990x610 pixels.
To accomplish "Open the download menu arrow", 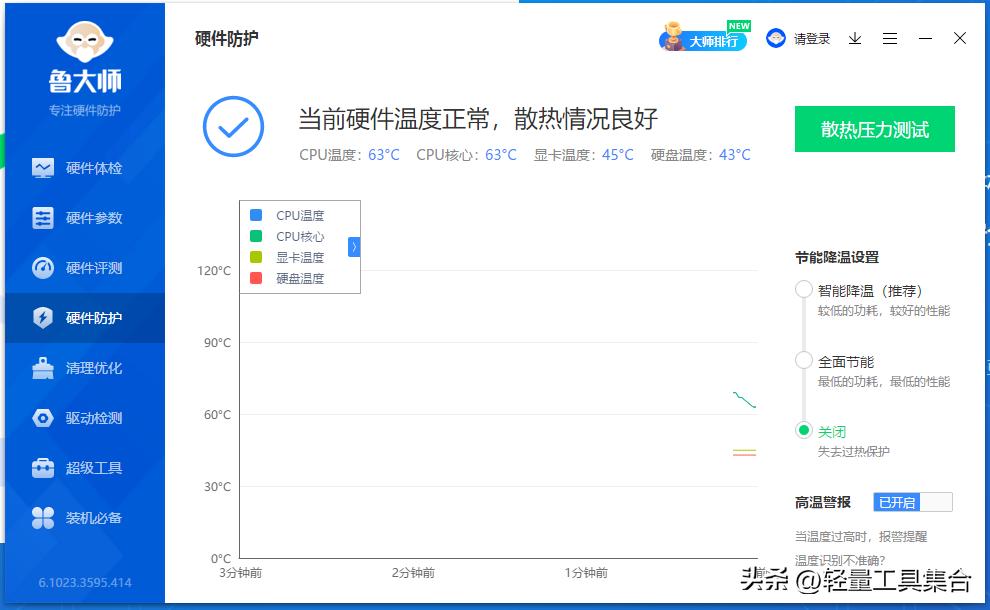I will point(854,38).
